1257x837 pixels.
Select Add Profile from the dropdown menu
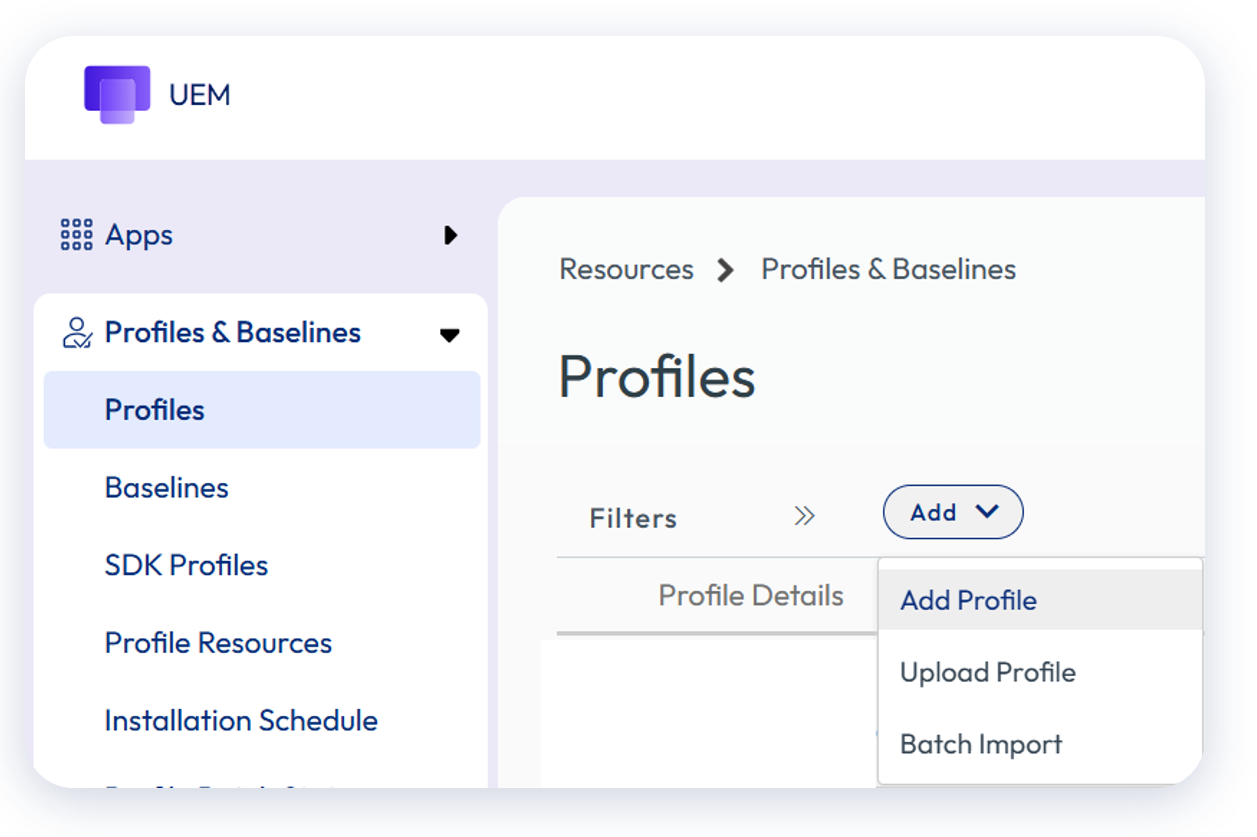968,601
